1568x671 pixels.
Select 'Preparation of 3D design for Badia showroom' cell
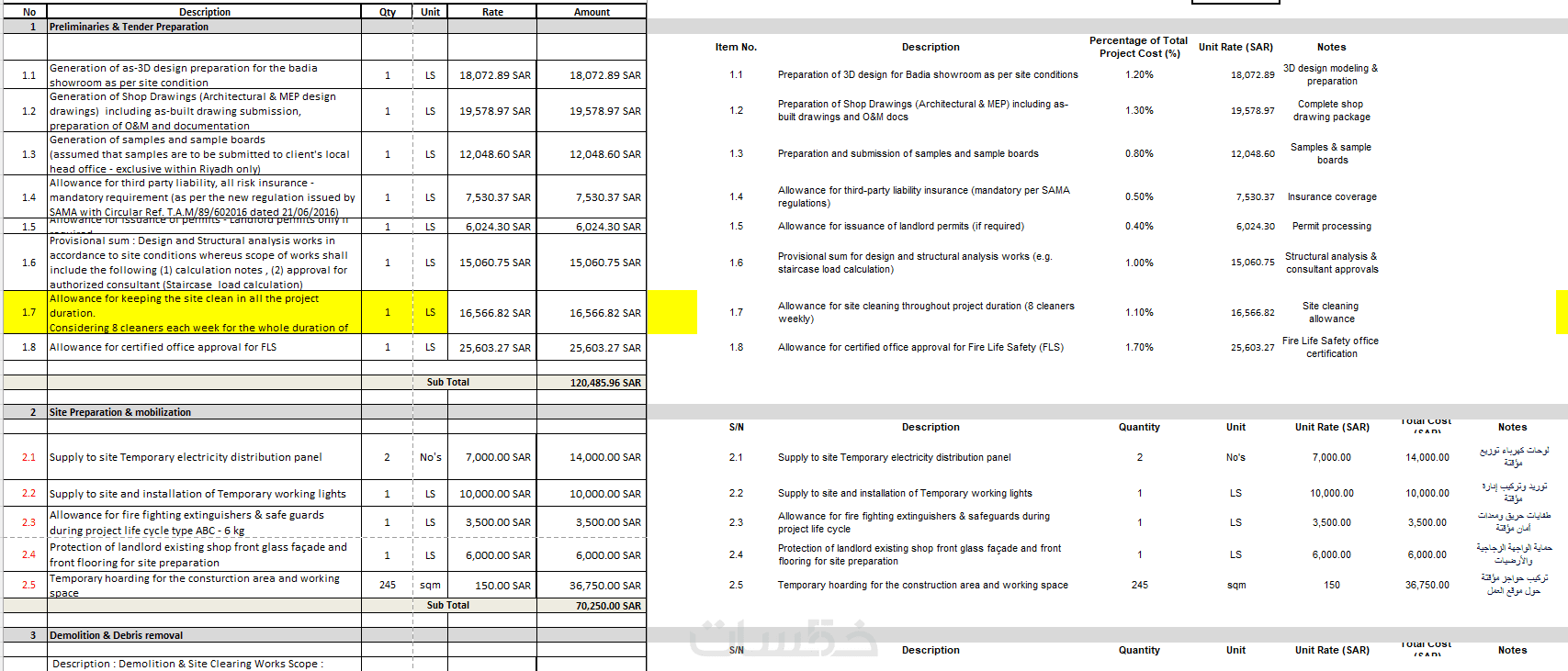[928, 74]
